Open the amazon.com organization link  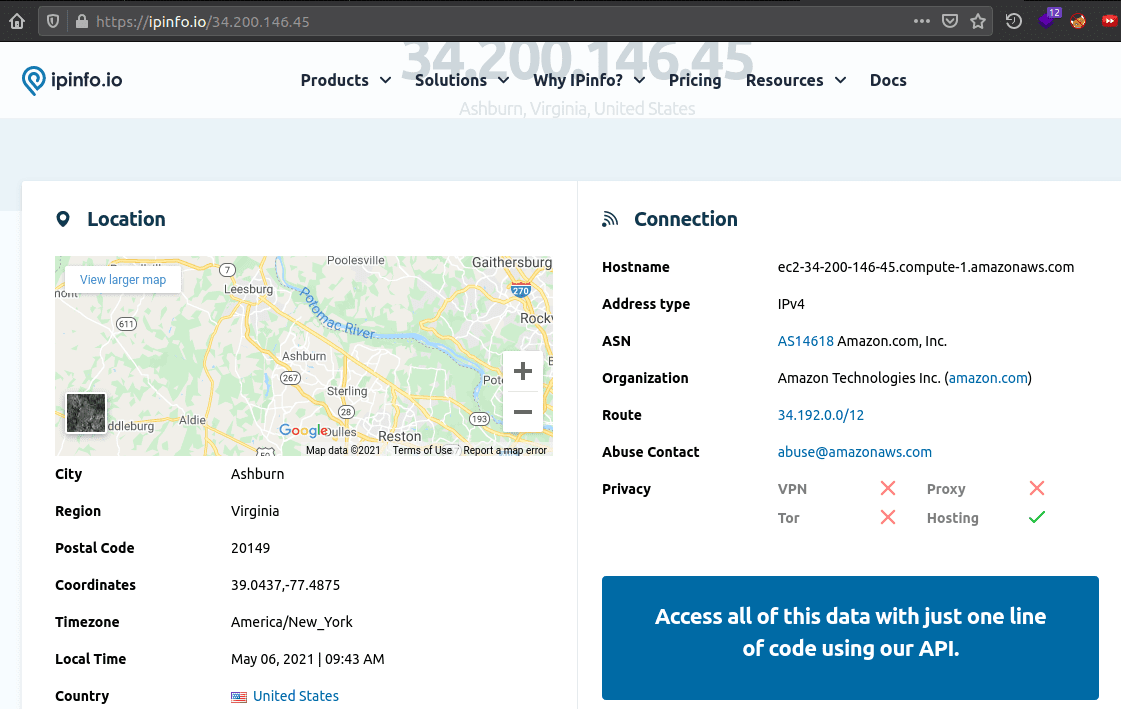click(988, 378)
